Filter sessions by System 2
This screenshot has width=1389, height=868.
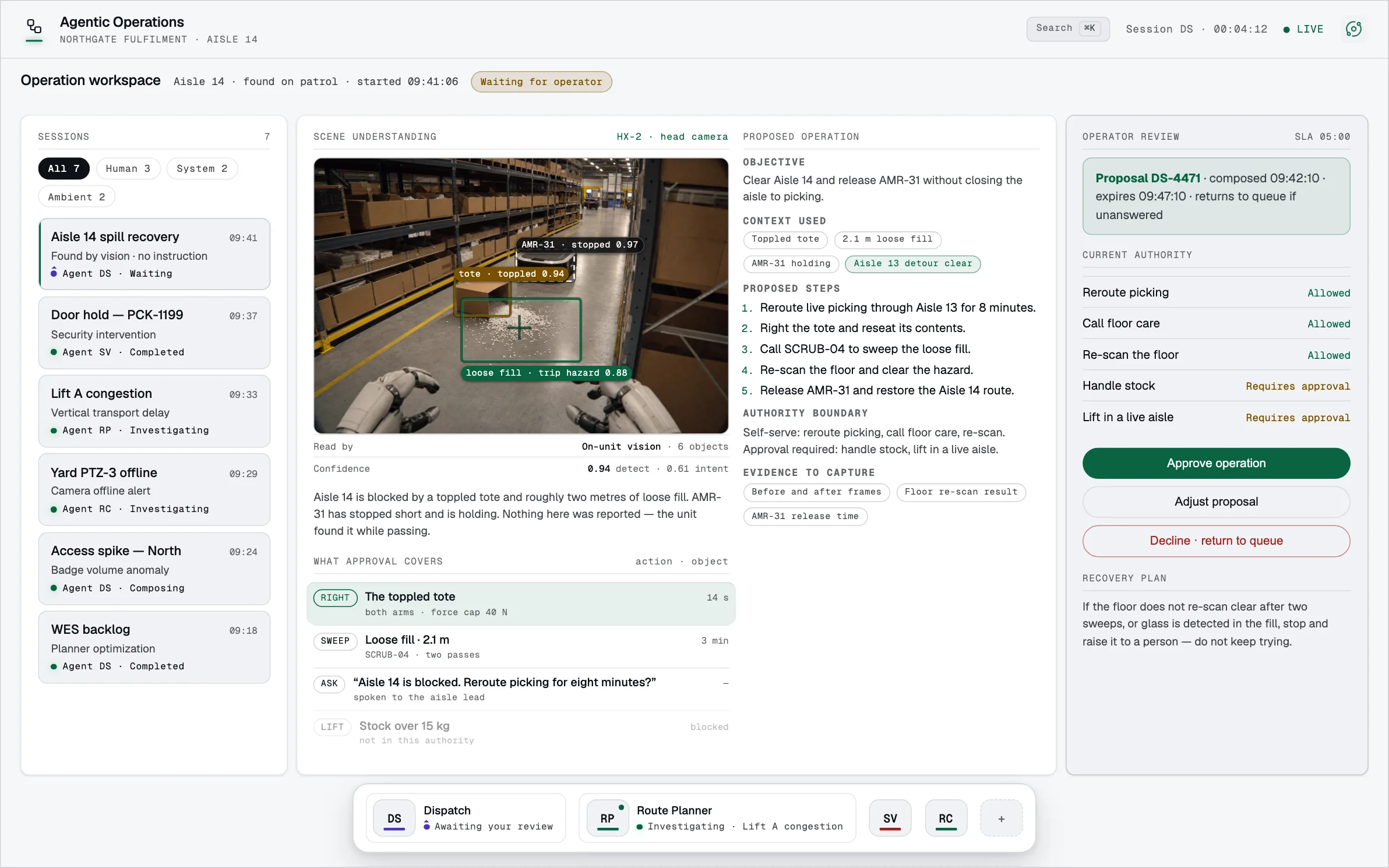click(x=202, y=168)
